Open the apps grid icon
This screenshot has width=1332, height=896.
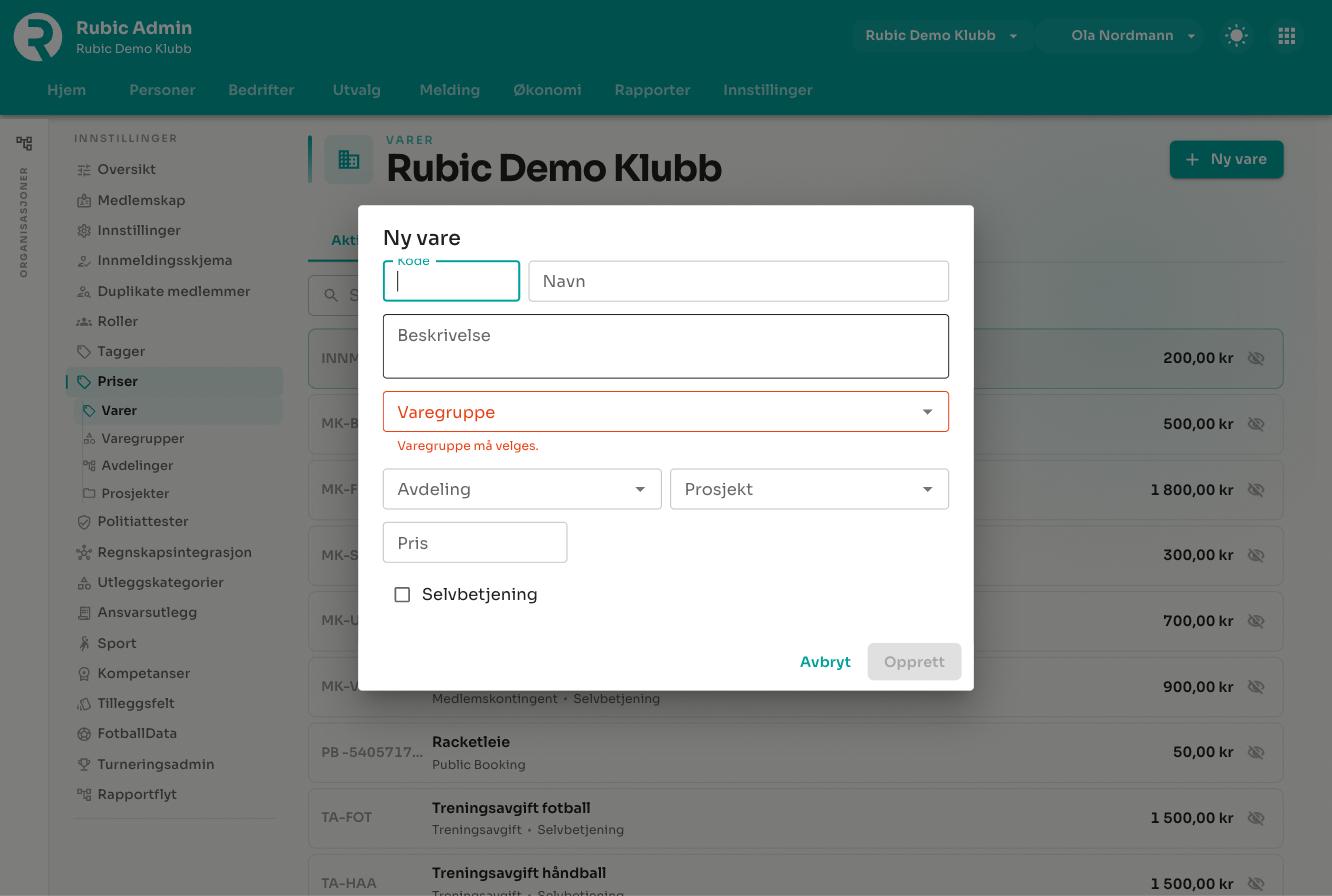(1287, 36)
